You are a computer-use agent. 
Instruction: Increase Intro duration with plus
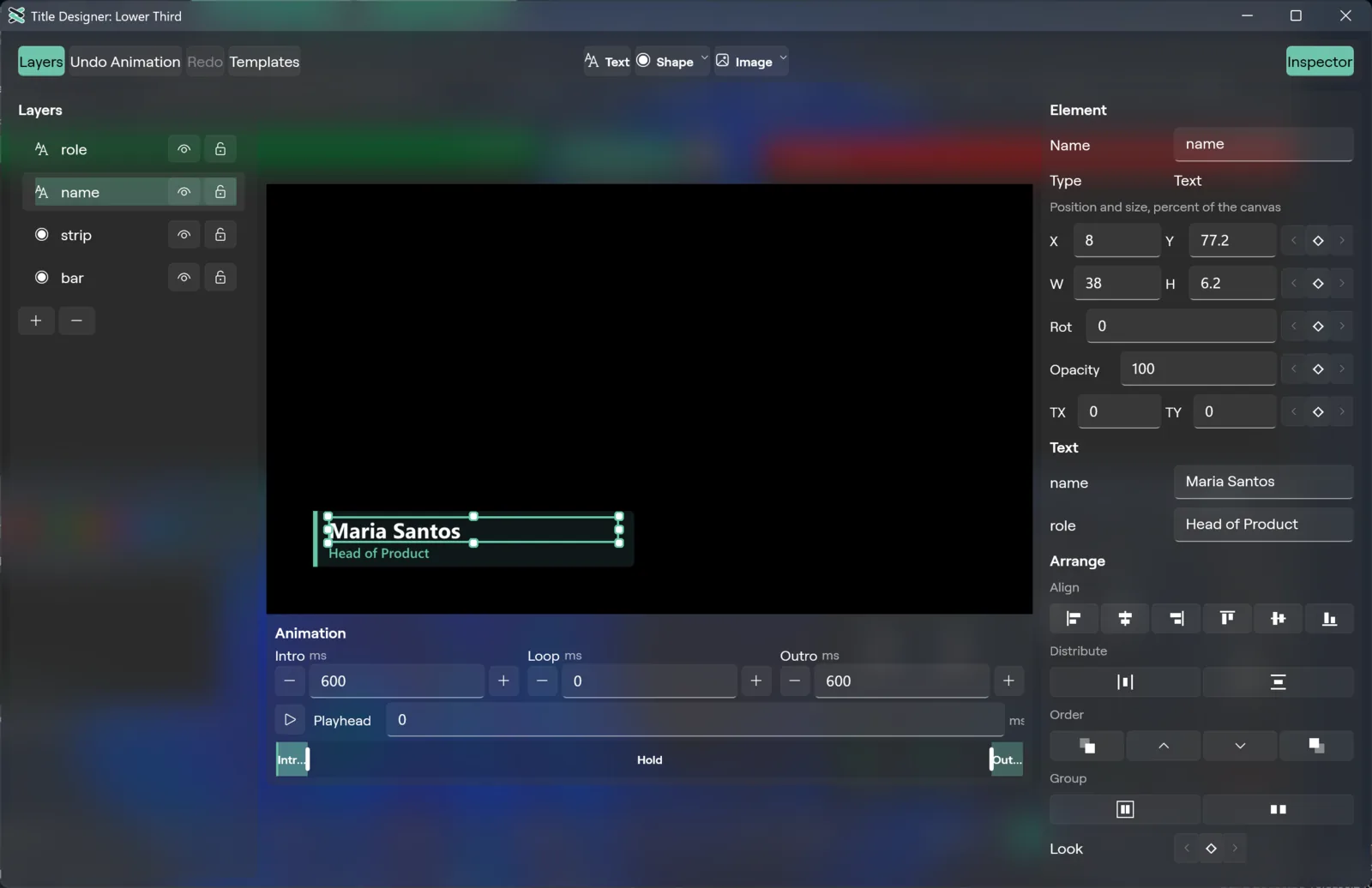pos(503,681)
